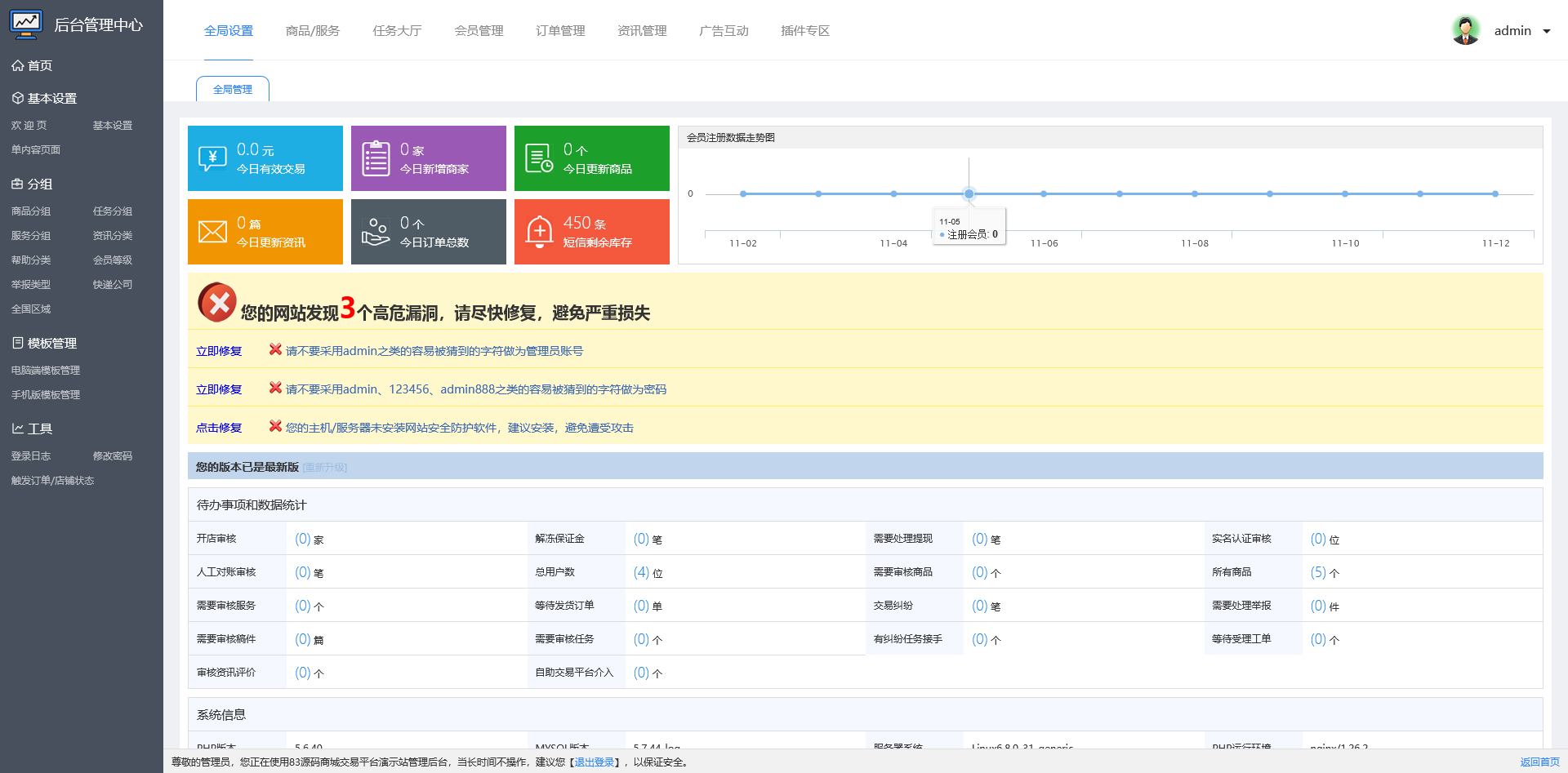Open 触发订单/店铺状态 in sidebar
Viewport: 1568px width, 773px height.
pos(53,481)
